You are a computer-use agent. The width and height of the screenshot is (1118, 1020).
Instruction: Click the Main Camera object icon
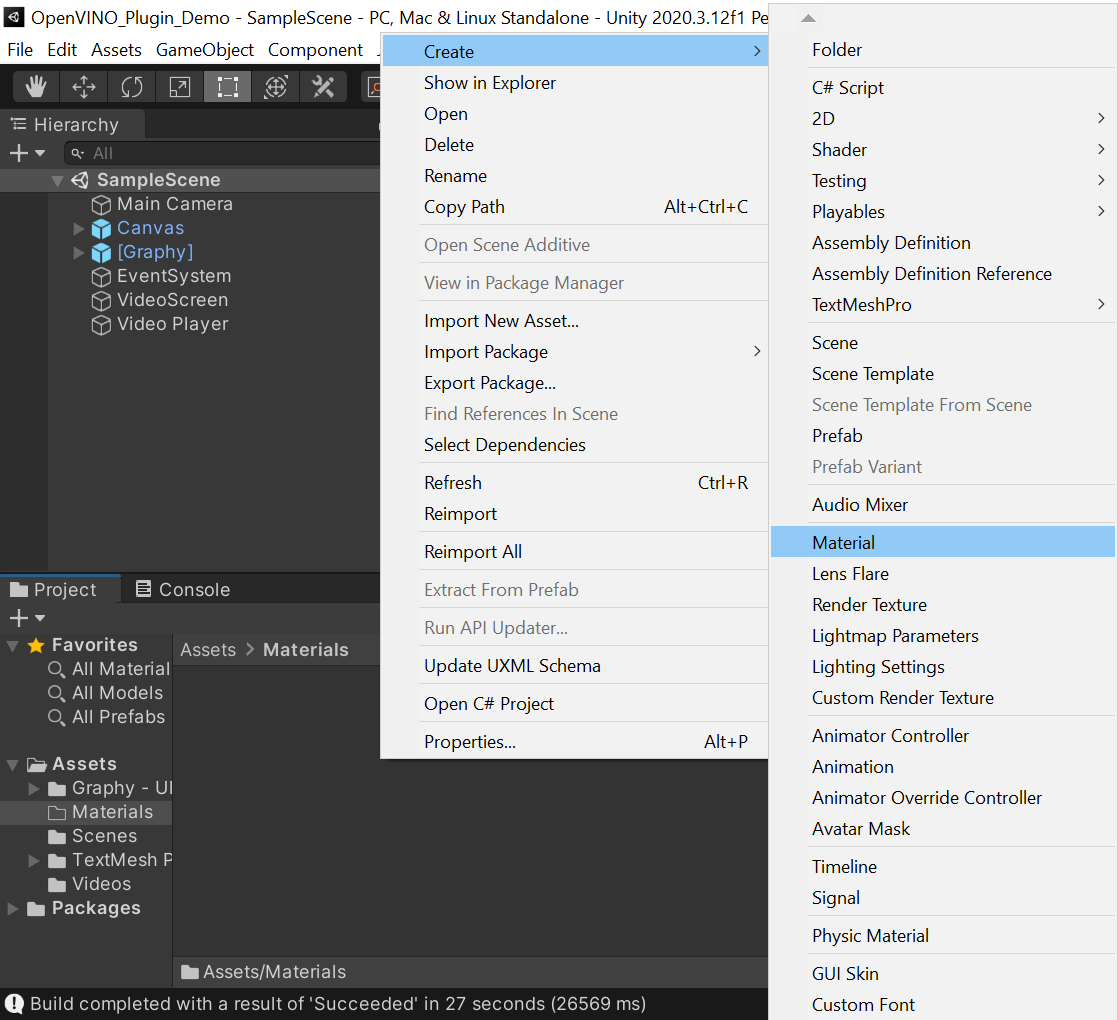click(101, 205)
